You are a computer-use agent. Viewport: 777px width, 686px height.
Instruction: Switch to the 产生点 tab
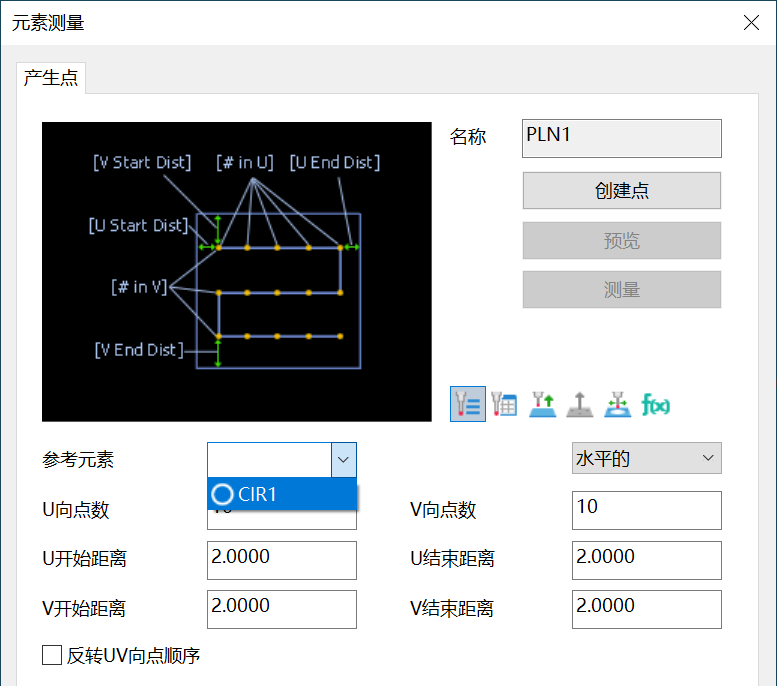[51, 77]
